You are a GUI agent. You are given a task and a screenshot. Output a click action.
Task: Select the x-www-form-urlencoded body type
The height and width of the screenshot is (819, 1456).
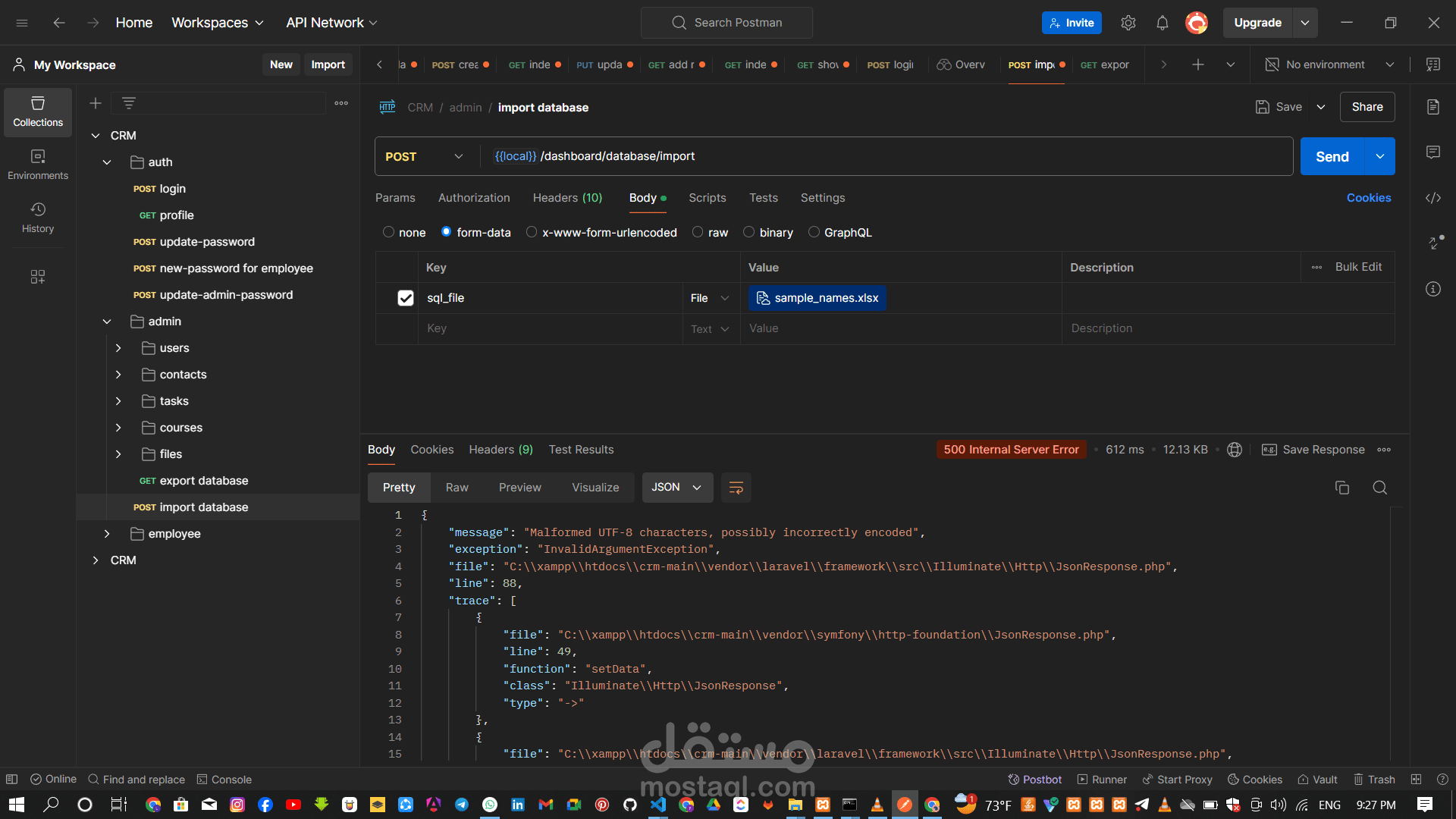532,232
